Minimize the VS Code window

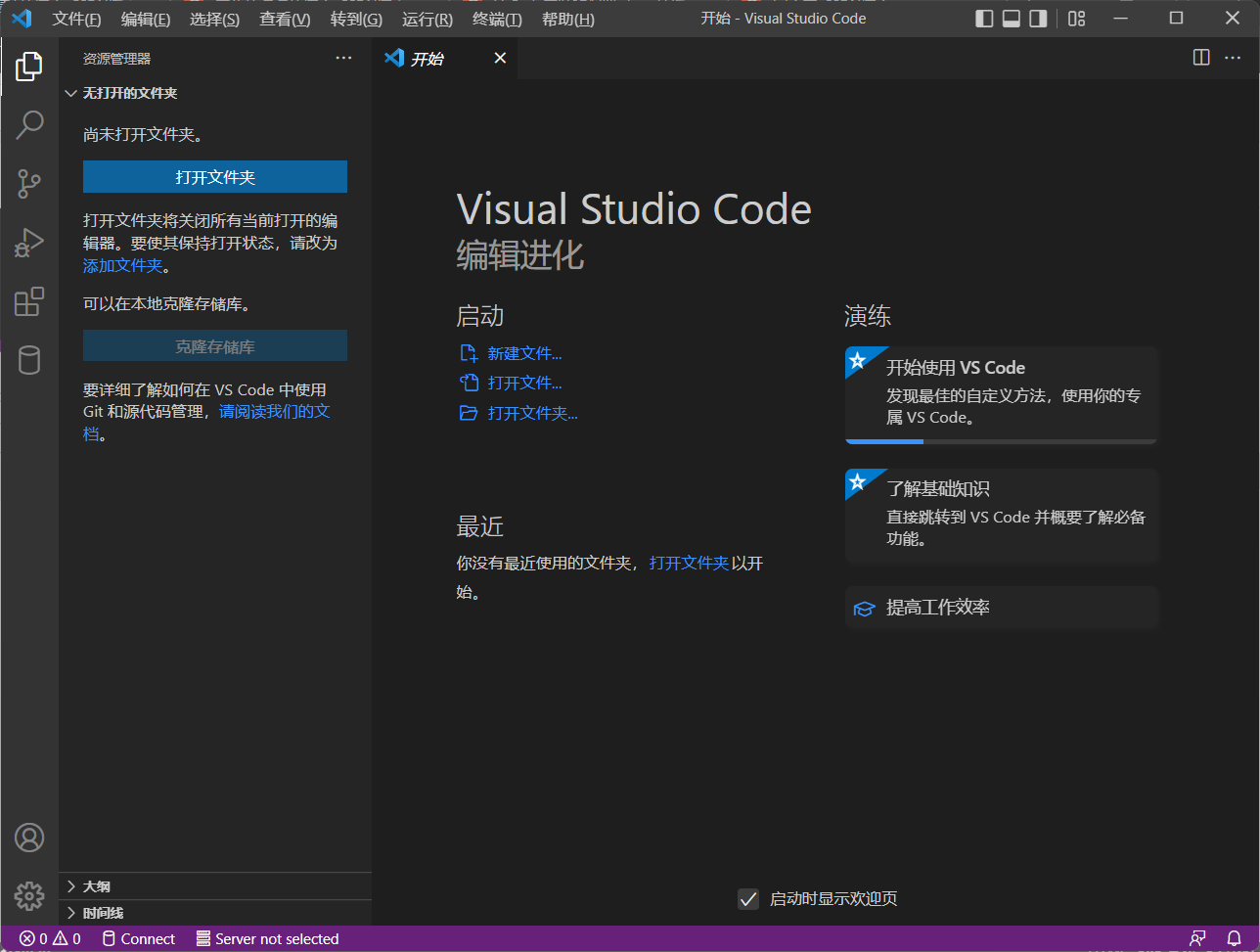point(1120,19)
